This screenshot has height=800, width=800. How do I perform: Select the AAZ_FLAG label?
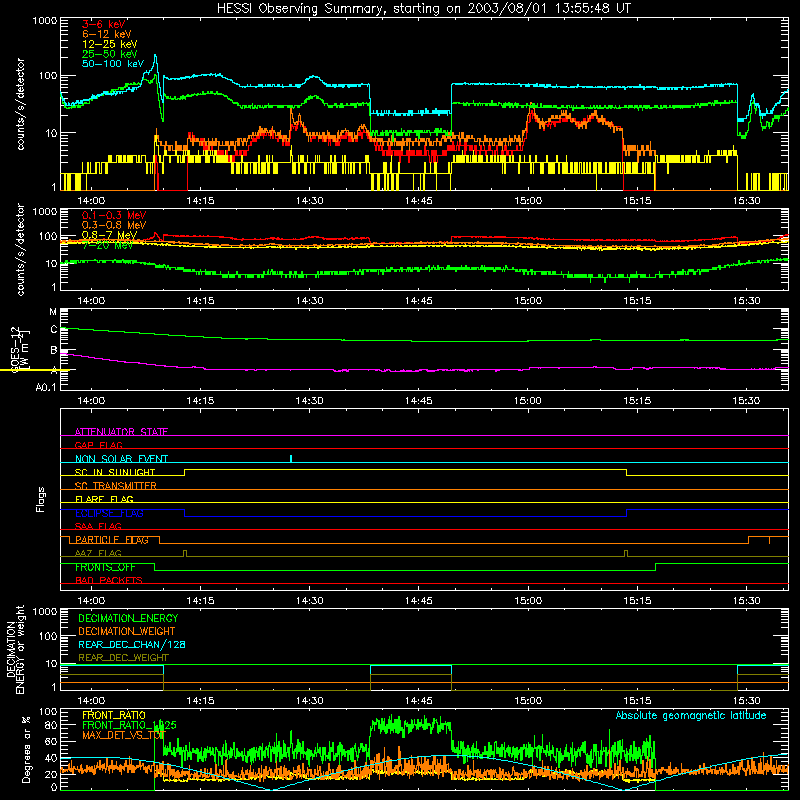98,553
